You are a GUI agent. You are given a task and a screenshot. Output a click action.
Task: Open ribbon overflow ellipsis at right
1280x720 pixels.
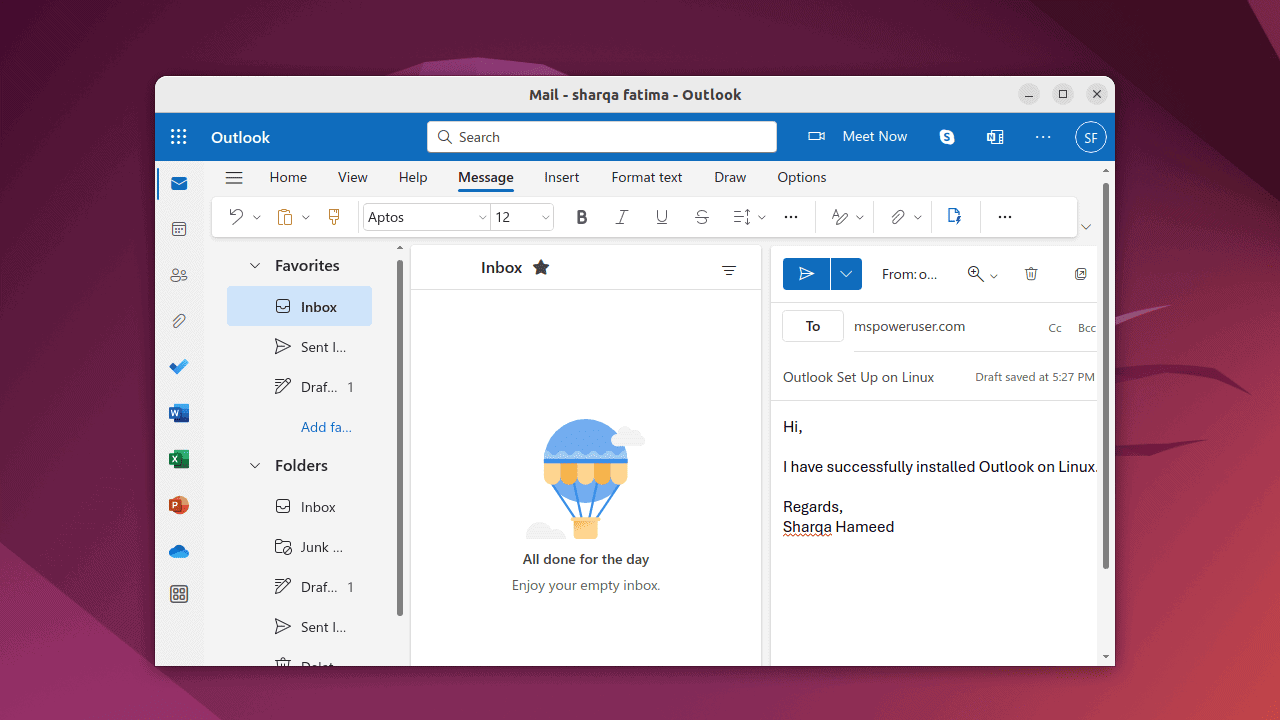click(x=1005, y=217)
